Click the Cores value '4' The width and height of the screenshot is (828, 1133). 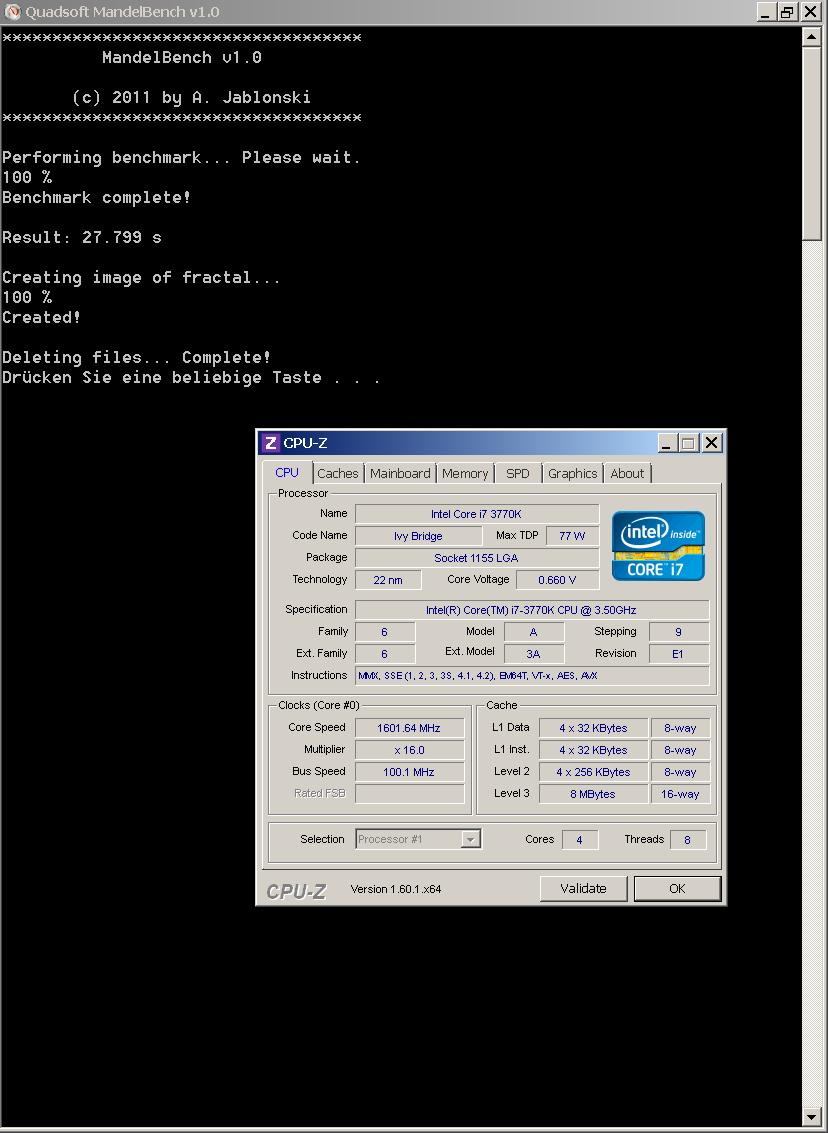579,840
